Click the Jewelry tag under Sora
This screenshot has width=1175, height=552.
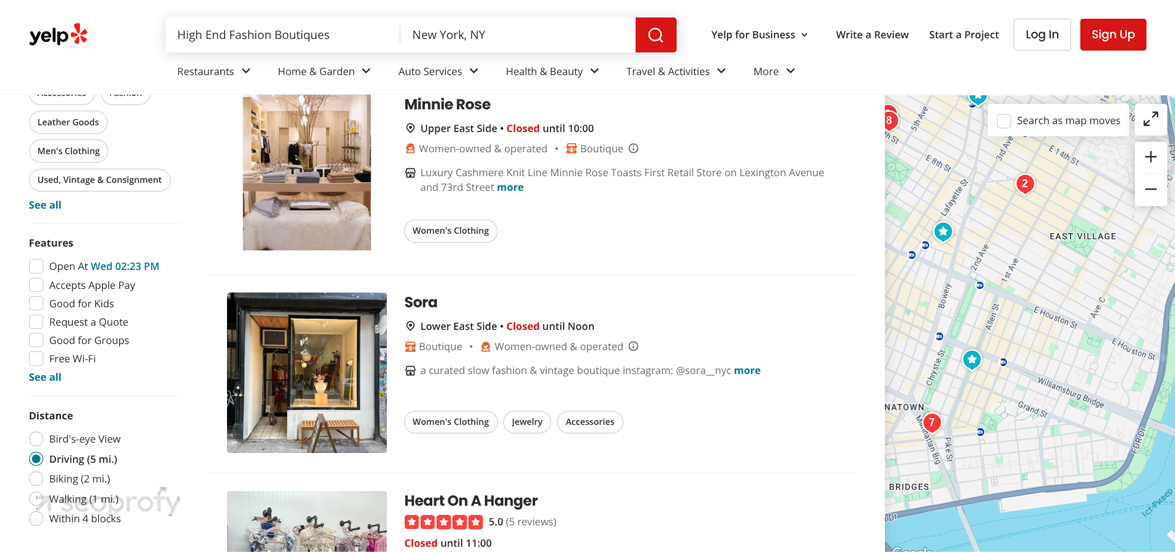tap(527, 422)
